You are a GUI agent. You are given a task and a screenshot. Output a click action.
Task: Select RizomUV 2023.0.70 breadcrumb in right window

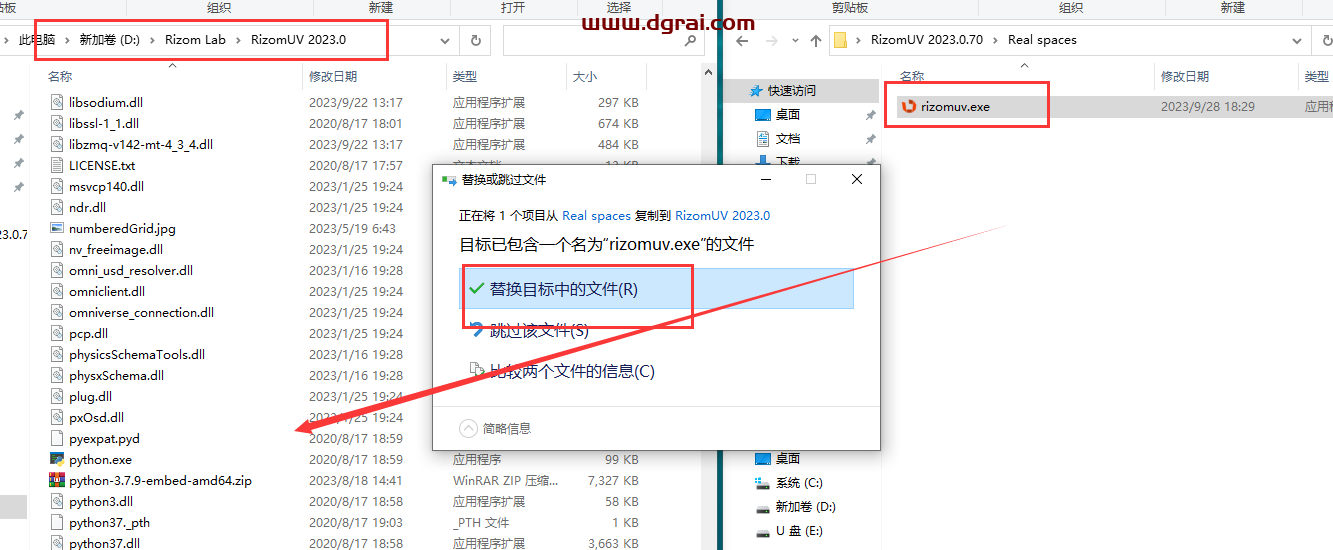(926, 40)
